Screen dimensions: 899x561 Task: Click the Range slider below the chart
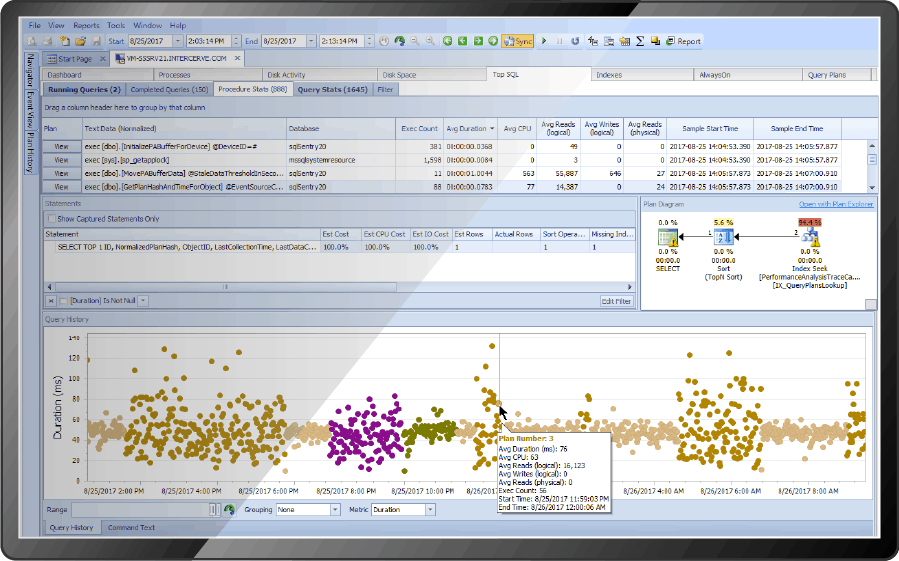tap(145, 509)
